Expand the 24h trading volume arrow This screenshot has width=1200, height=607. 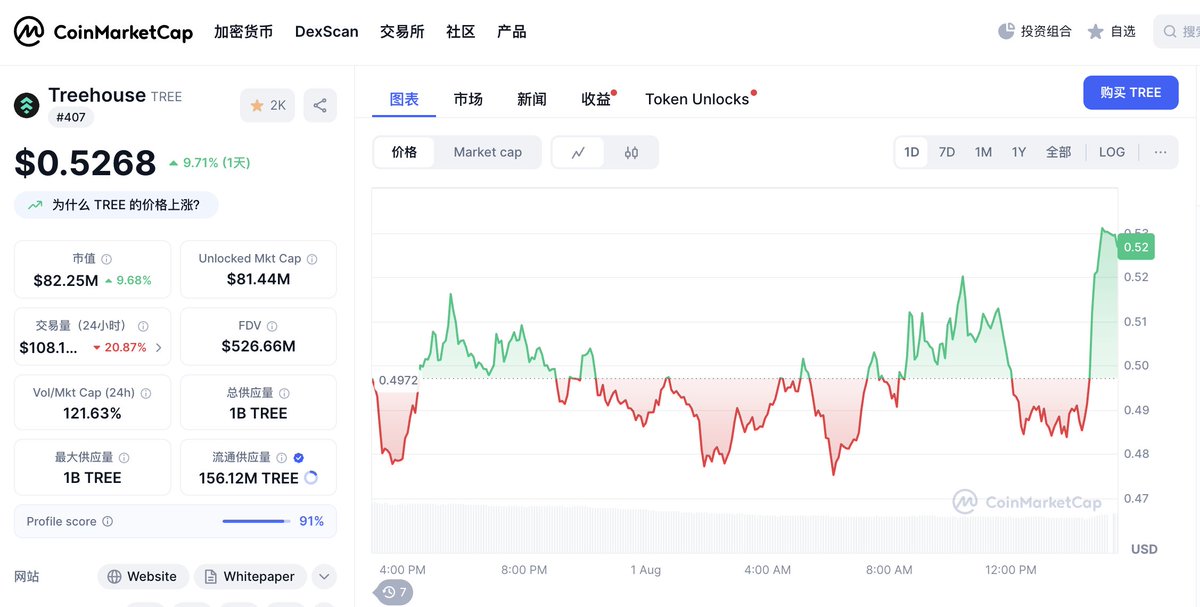[158, 348]
